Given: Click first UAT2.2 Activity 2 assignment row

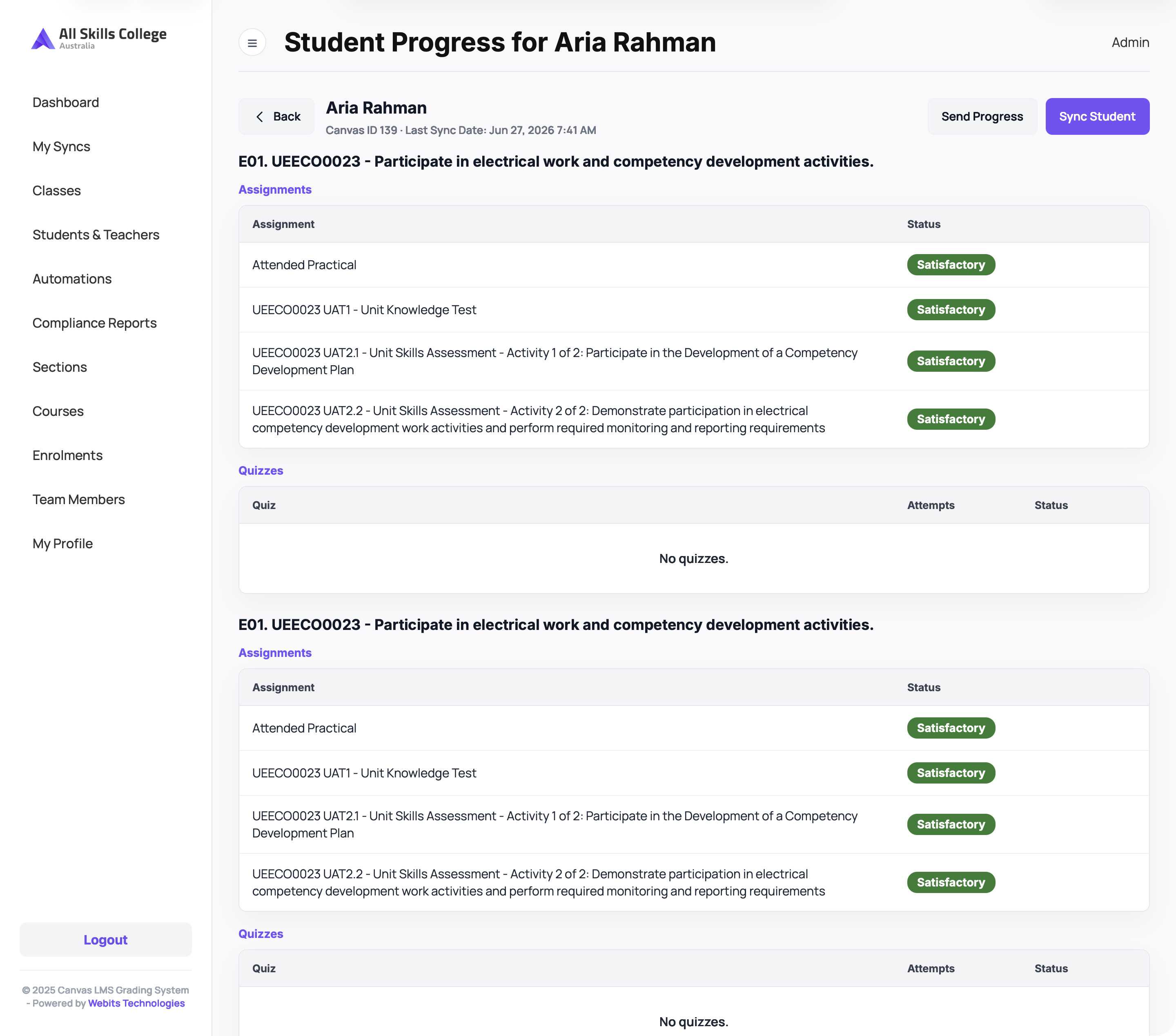Looking at the screenshot, I should pyautogui.click(x=694, y=419).
